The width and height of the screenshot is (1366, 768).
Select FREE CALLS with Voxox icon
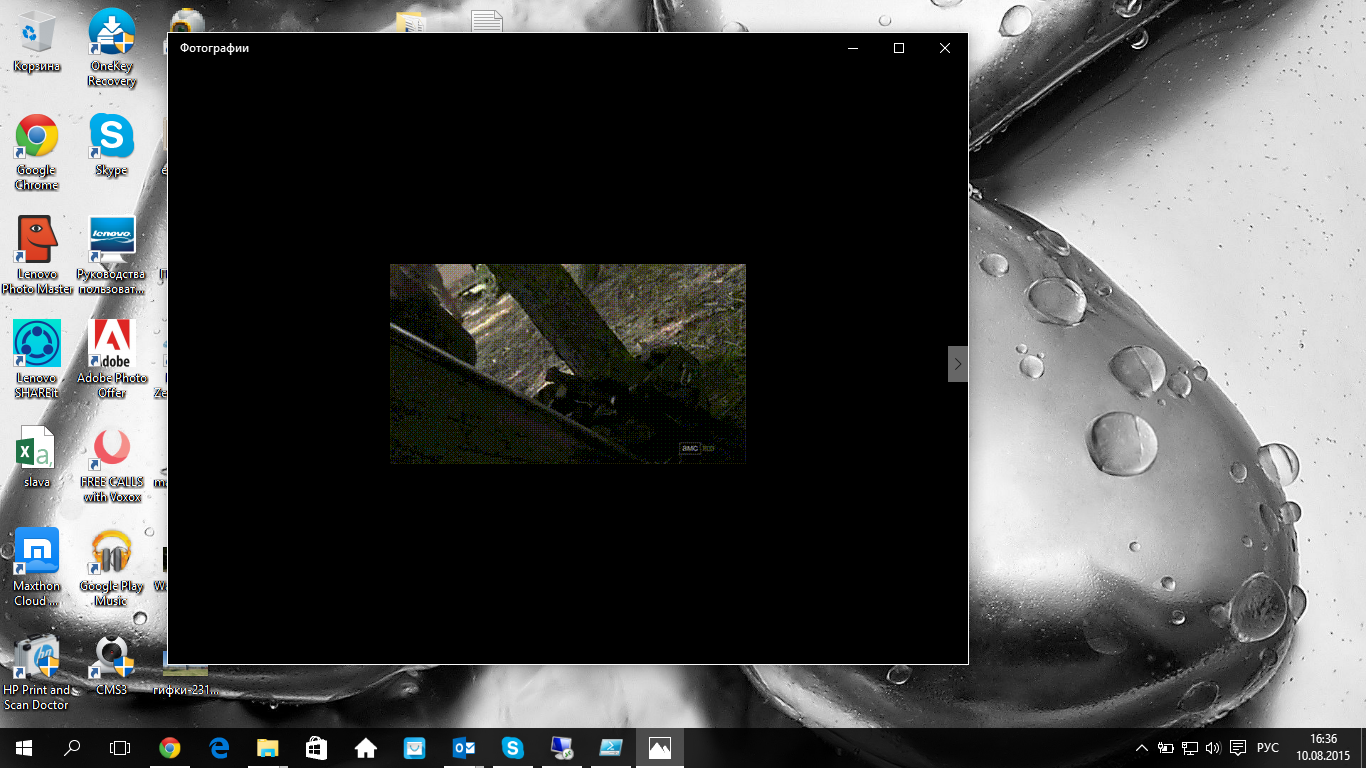click(112, 465)
